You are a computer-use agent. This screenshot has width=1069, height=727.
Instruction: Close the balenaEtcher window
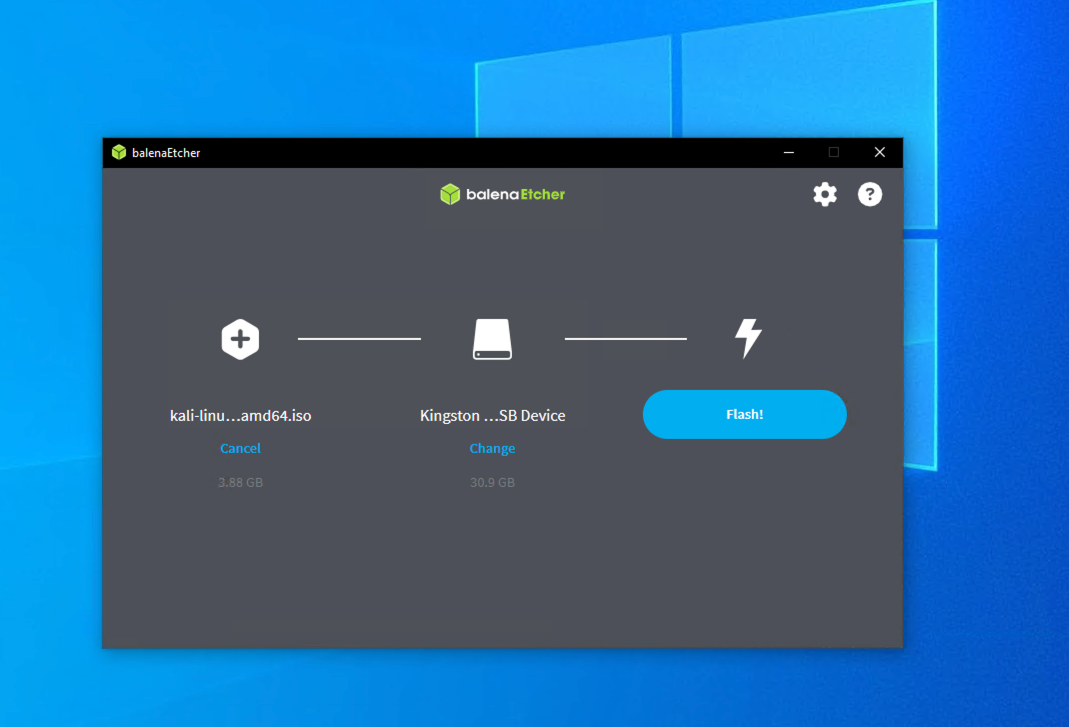(879, 152)
